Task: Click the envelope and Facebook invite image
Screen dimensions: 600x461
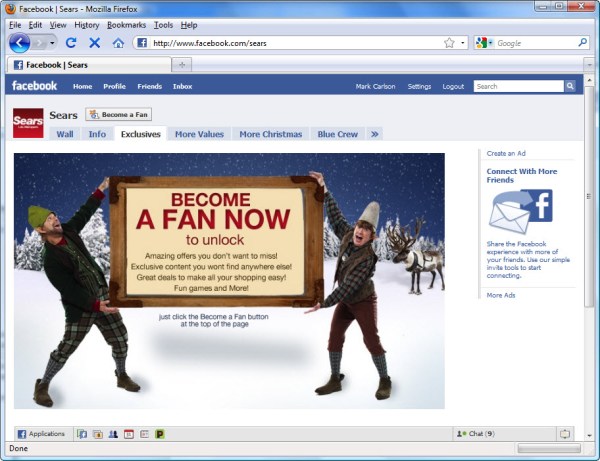Action: click(x=521, y=212)
